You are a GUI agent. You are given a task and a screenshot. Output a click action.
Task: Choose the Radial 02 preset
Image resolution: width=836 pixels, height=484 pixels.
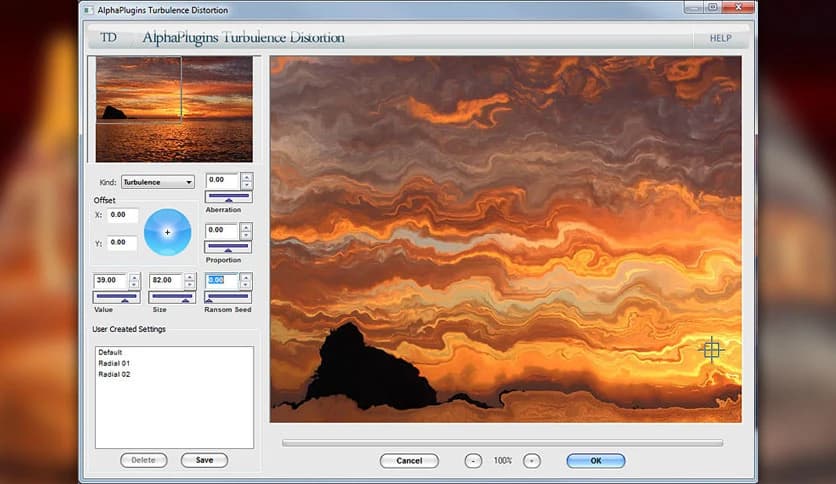click(114, 375)
